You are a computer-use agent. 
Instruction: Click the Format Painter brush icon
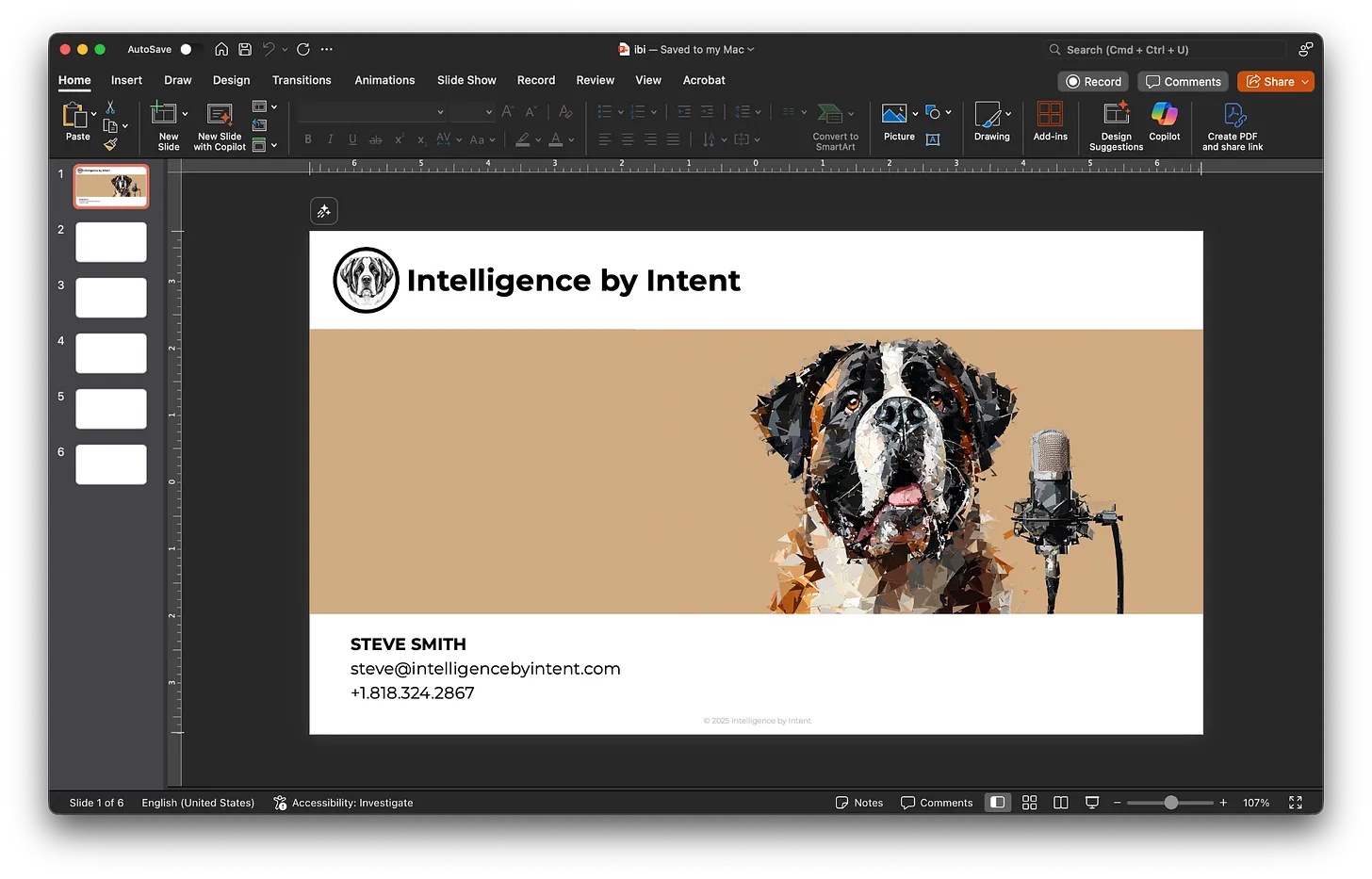click(x=110, y=144)
